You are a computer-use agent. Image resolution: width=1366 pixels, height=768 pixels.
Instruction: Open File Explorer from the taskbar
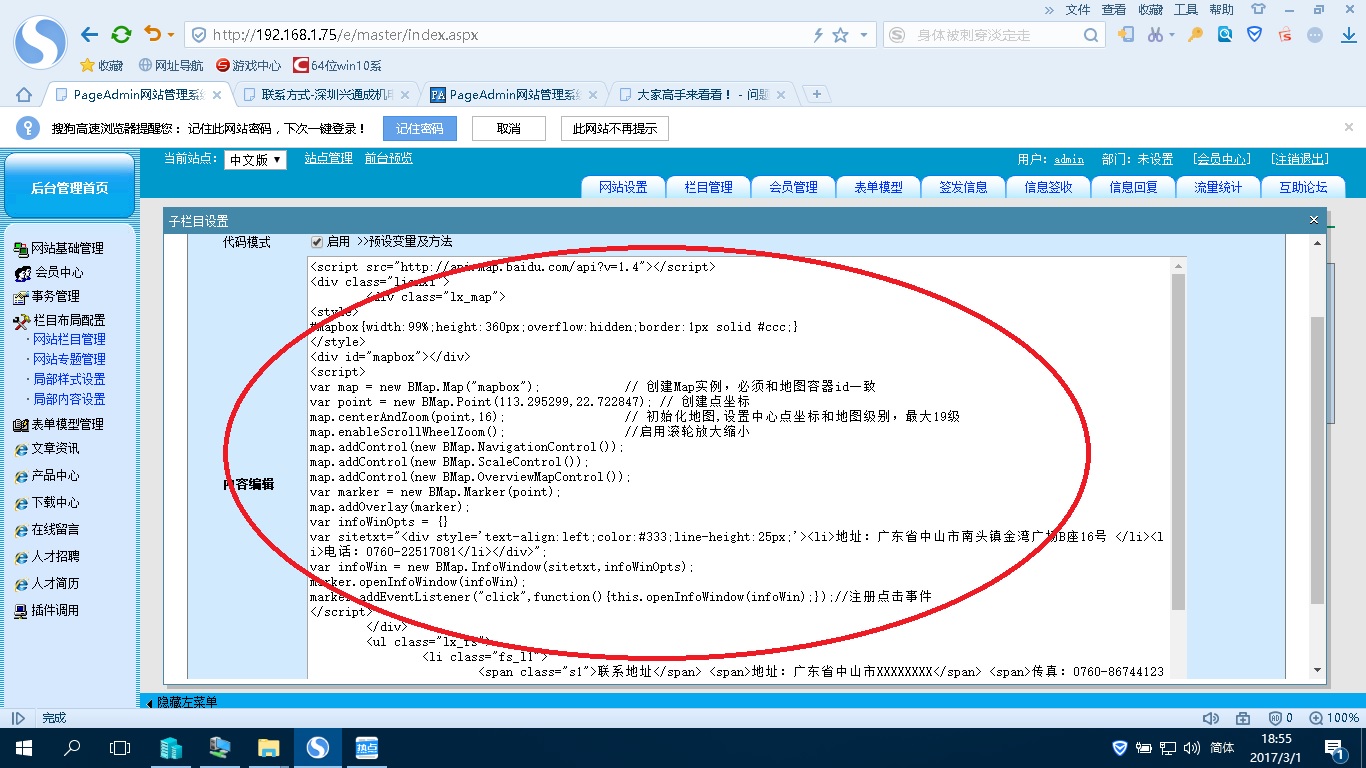[268, 748]
